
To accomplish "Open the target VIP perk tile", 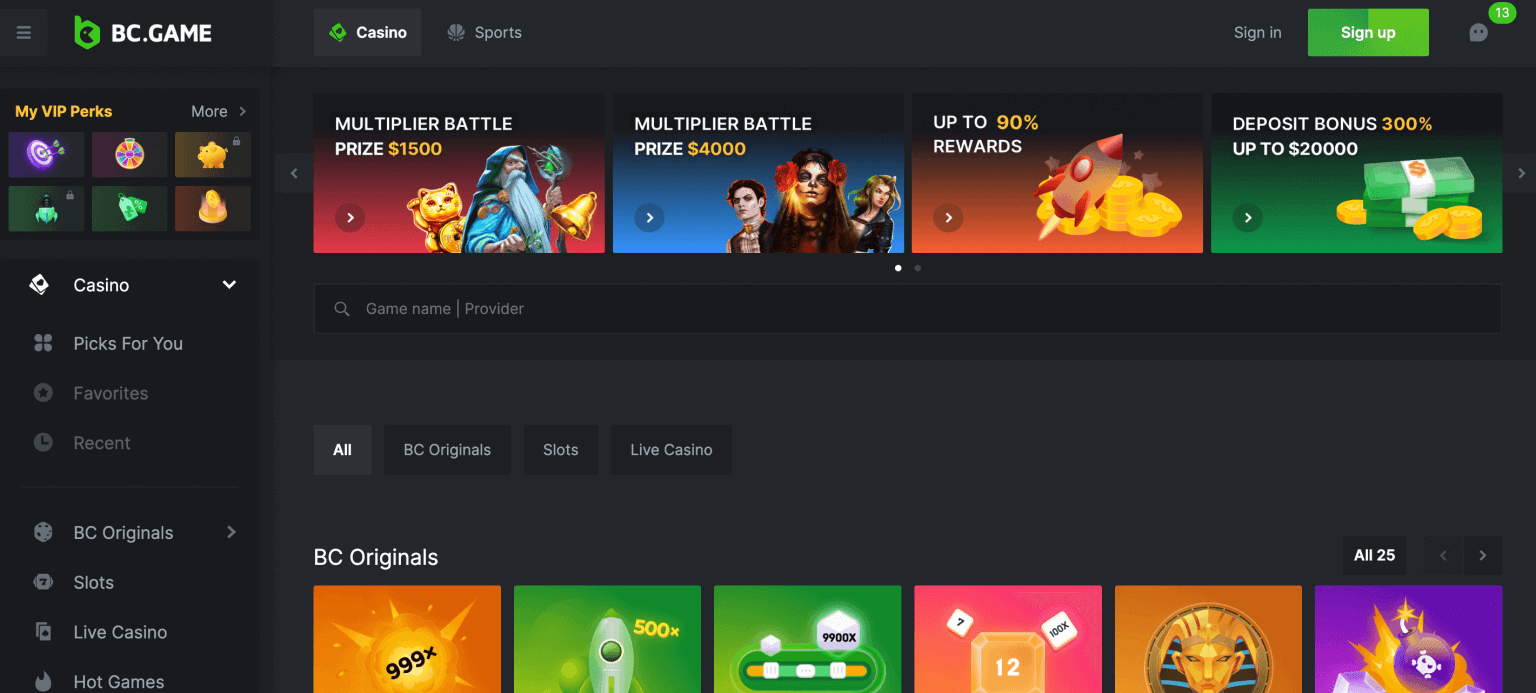I will click(46, 154).
